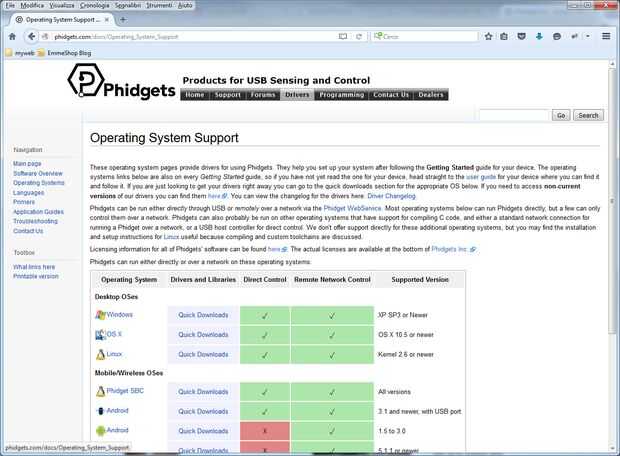The width and height of the screenshot is (620, 456).
Task: Select the Home nav tab
Action: (195, 95)
